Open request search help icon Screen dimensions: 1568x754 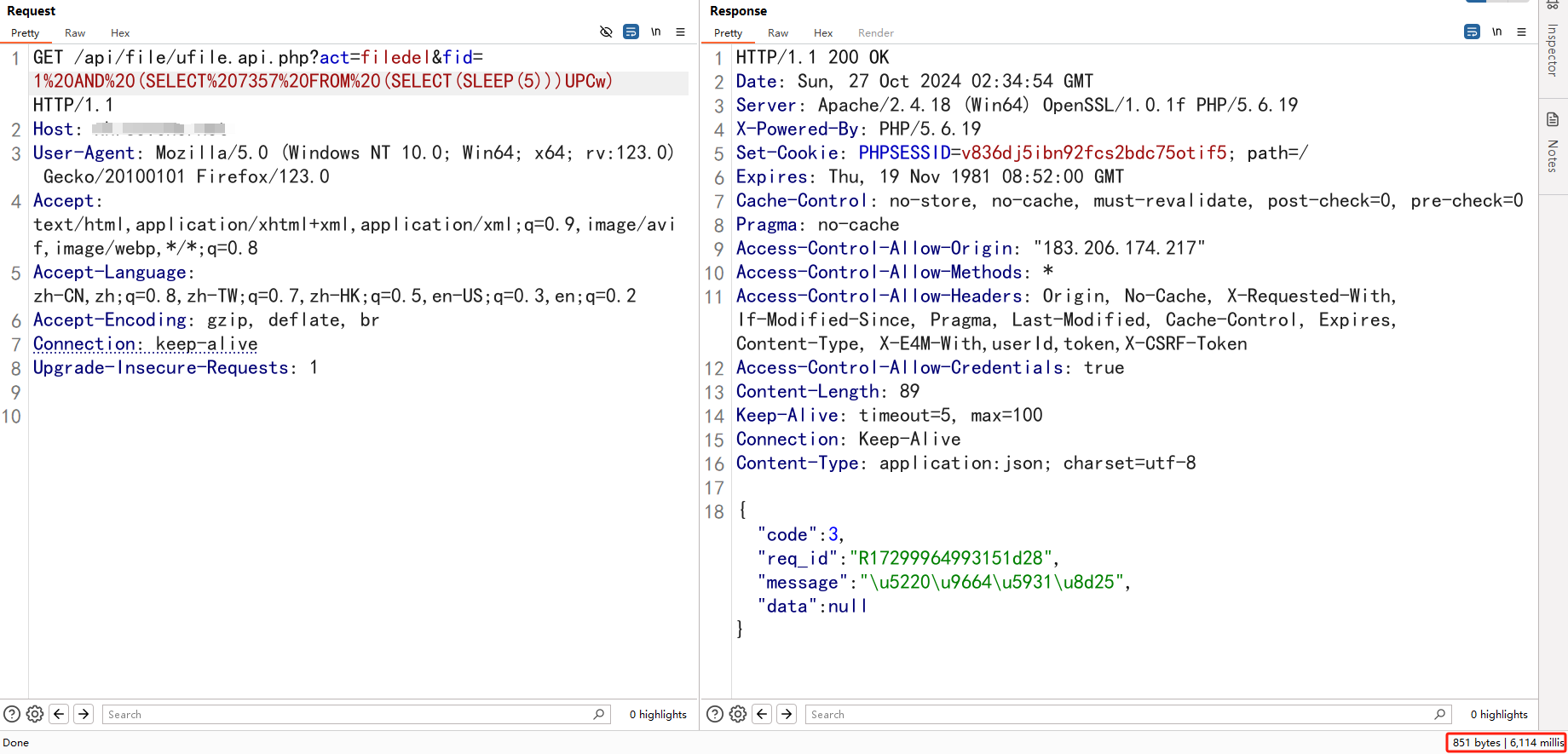click(11, 714)
